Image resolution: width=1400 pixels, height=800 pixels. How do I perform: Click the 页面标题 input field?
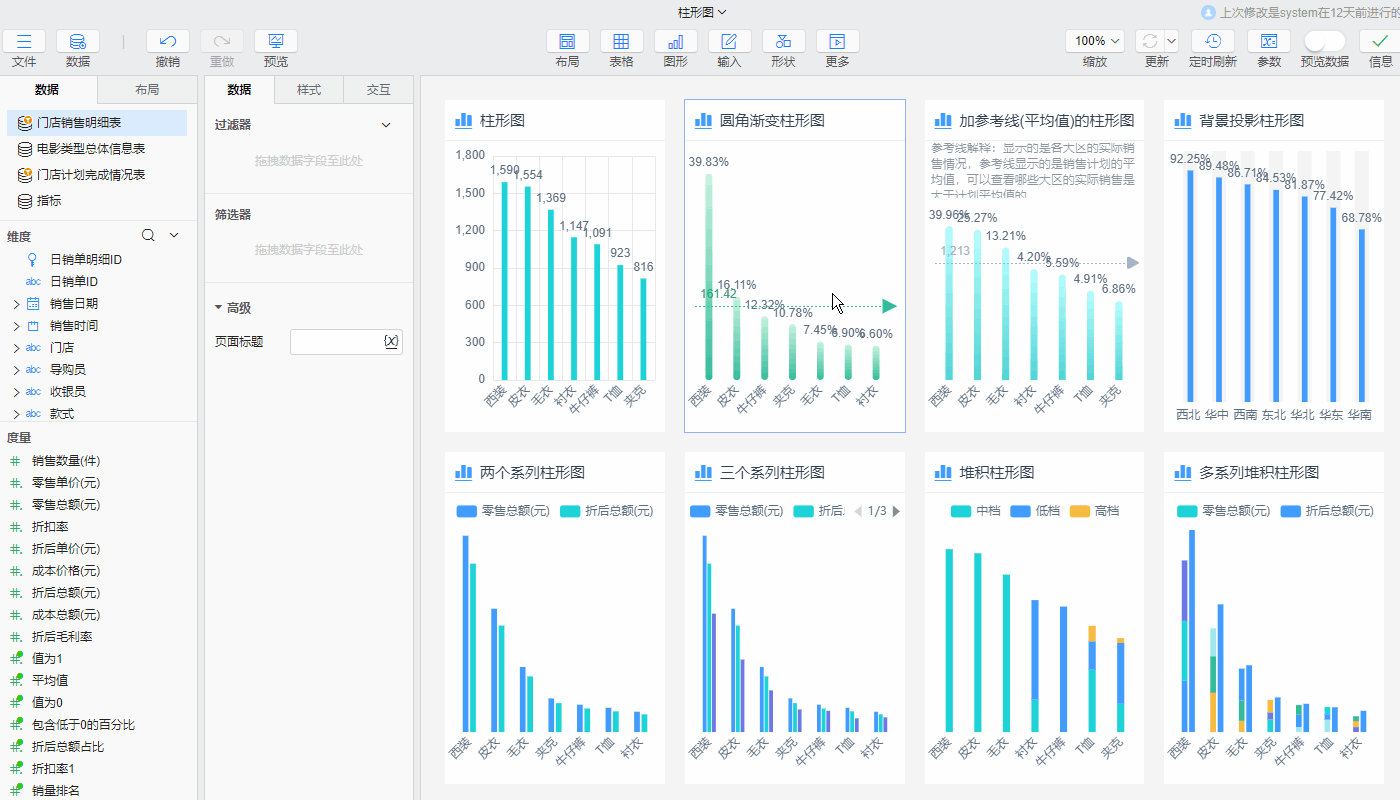[x=337, y=342]
